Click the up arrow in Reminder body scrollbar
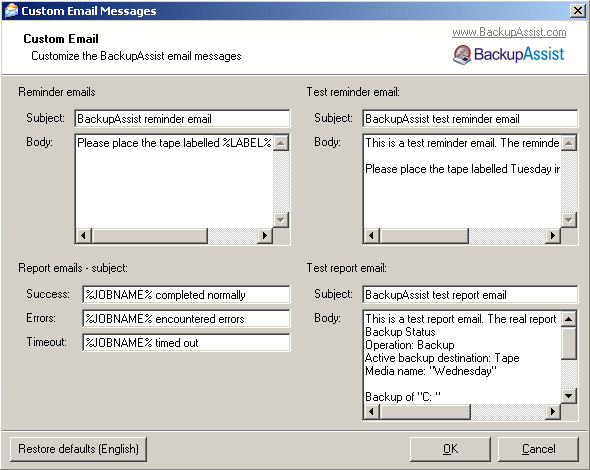 (x=281, y=143)
